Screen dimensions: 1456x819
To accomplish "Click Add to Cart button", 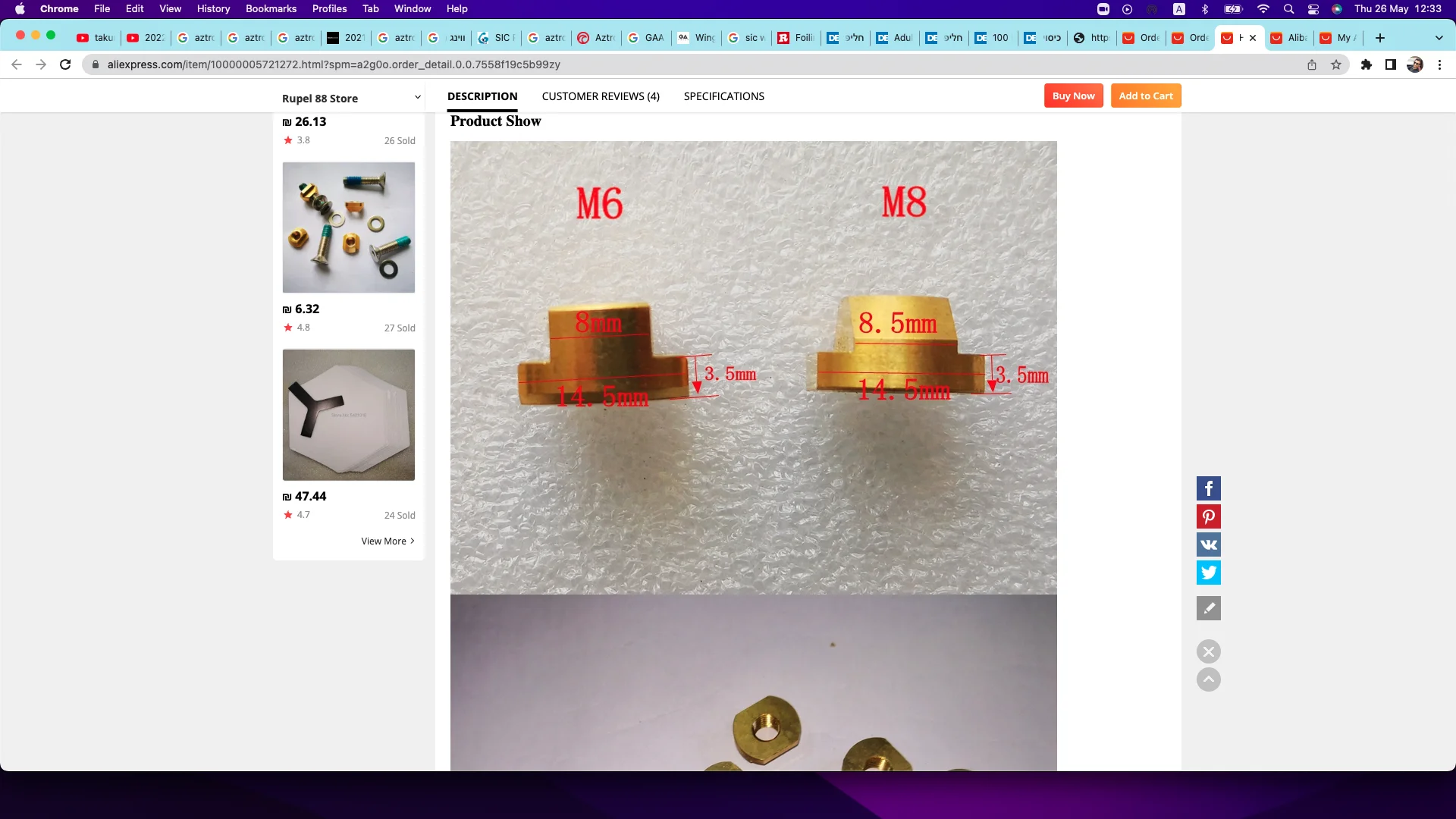I will click(1145, 96).
